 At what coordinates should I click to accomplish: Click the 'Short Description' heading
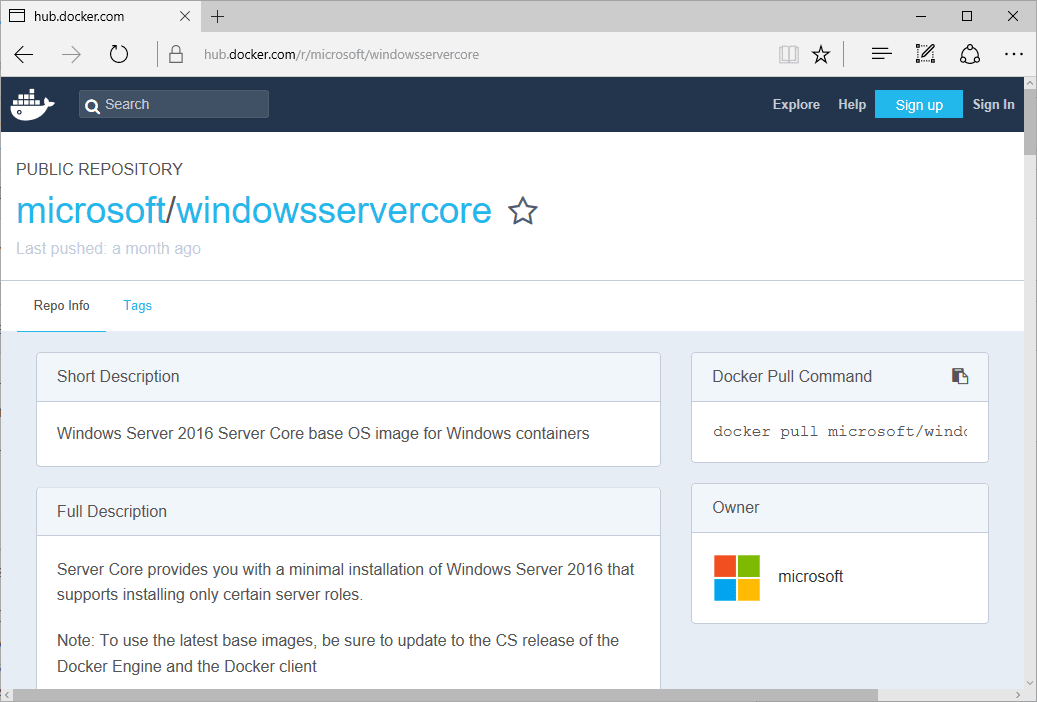[x=118, y=376]
